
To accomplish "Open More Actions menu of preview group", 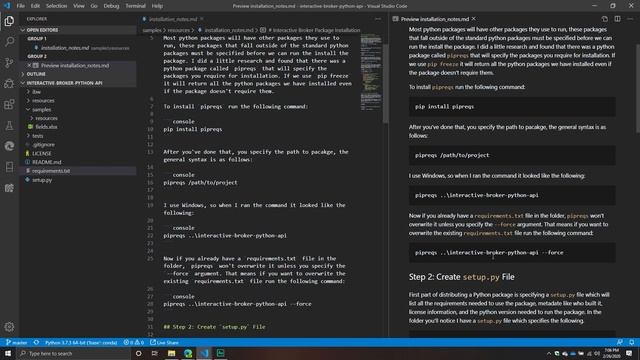I will pos(631,19).
